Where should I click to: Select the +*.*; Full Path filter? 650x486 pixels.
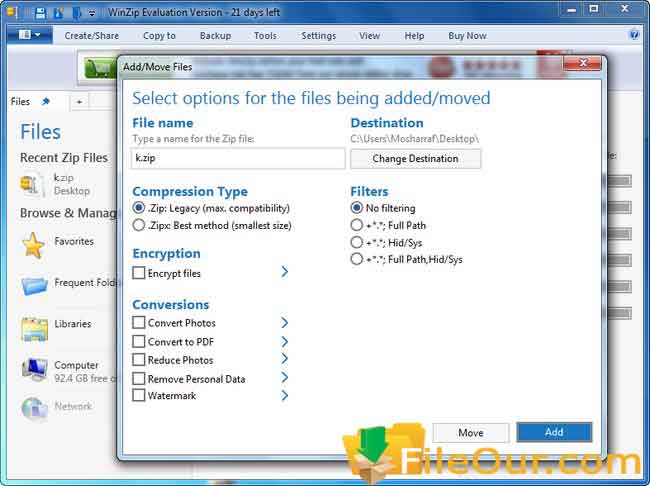pyautogui.click(x=357, y=225)
